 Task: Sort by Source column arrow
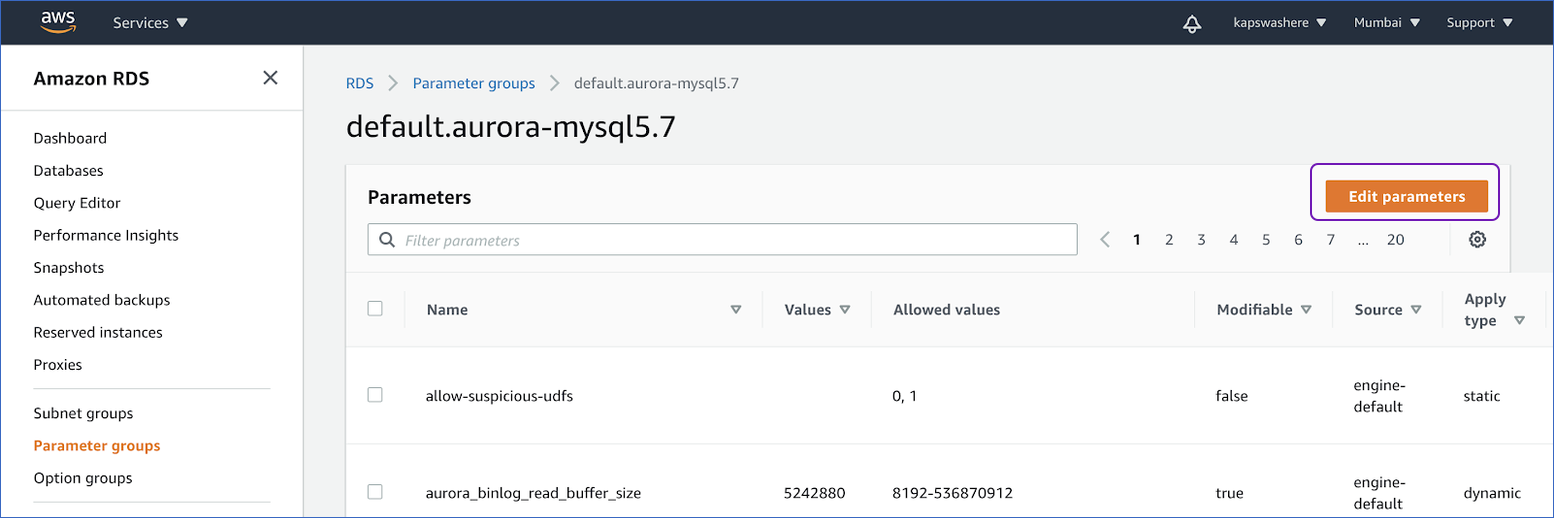coord(1416,310)
